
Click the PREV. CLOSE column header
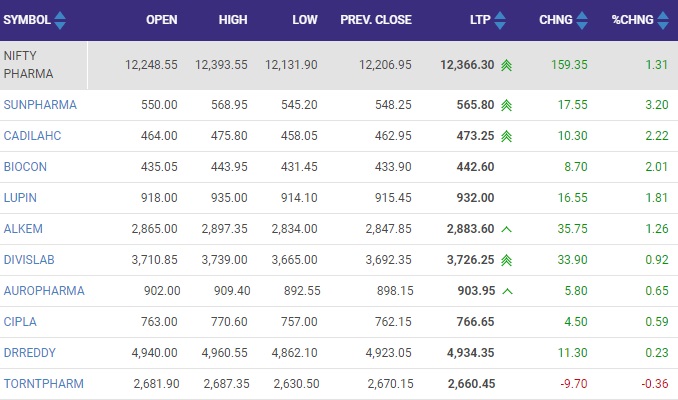[376, 20]
